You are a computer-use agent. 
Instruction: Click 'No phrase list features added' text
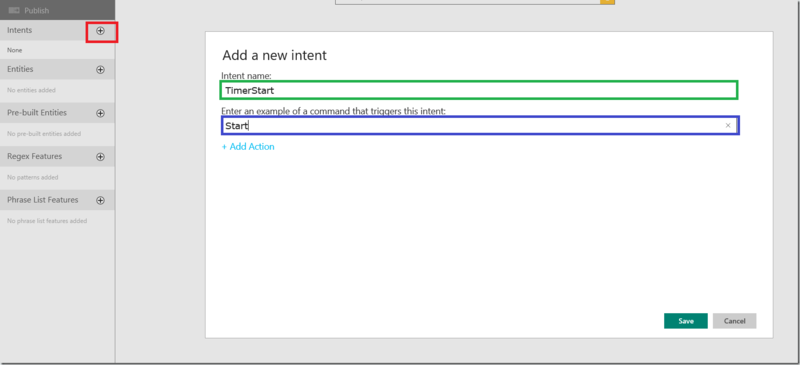coord(47,221)
